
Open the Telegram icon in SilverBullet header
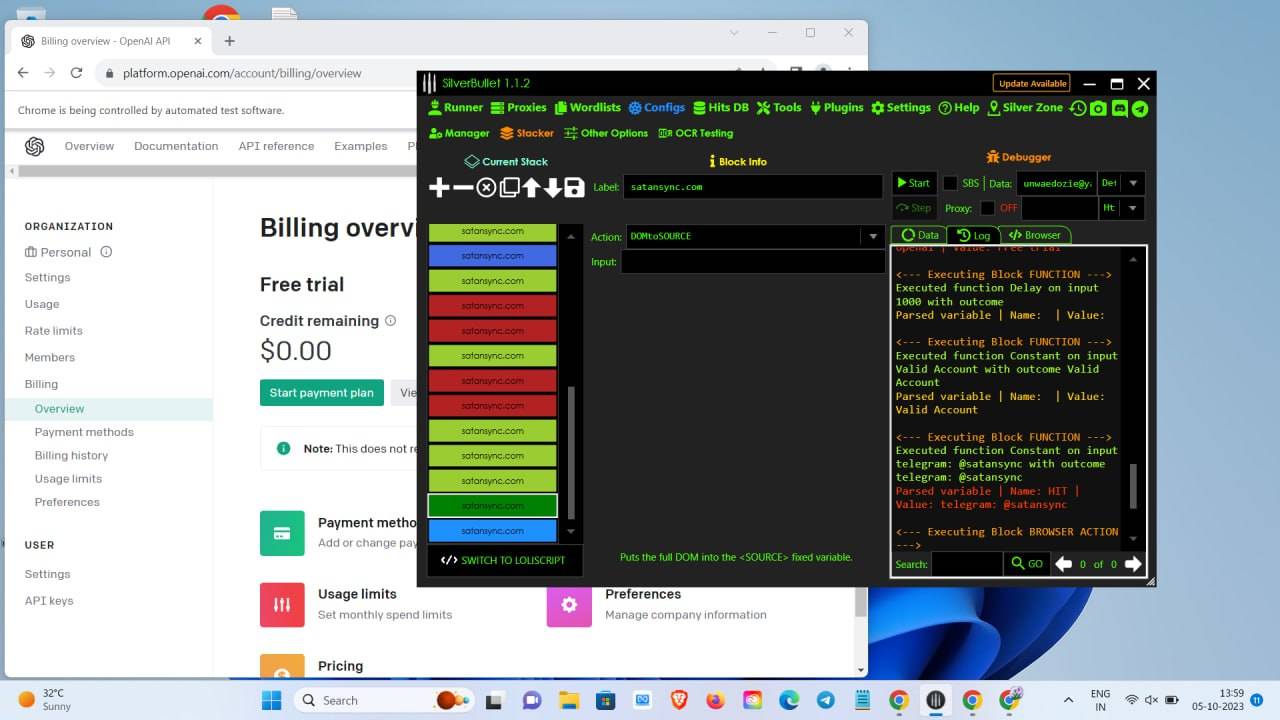[1140, 108]
